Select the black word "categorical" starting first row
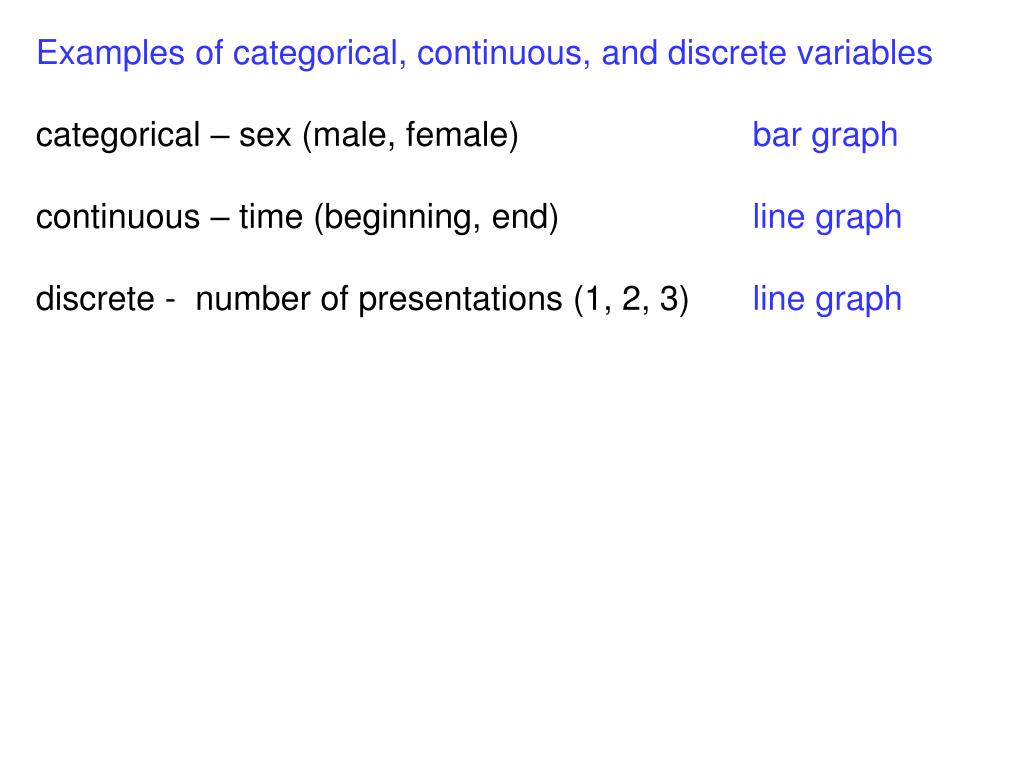 [118, 136]
